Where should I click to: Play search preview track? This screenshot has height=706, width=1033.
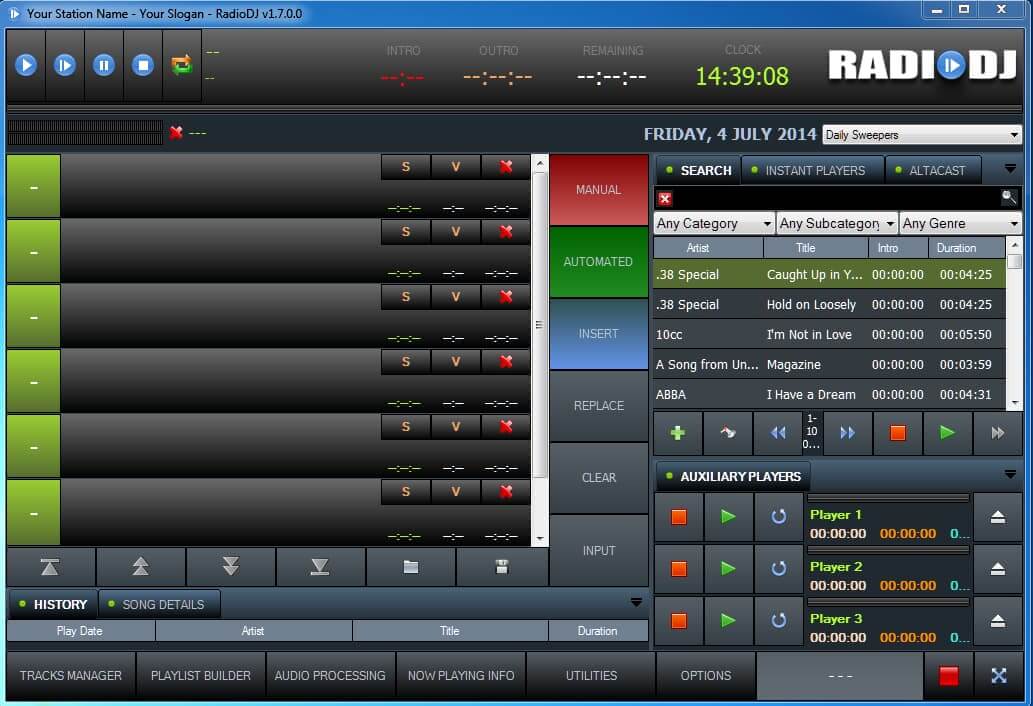(947, 433)
